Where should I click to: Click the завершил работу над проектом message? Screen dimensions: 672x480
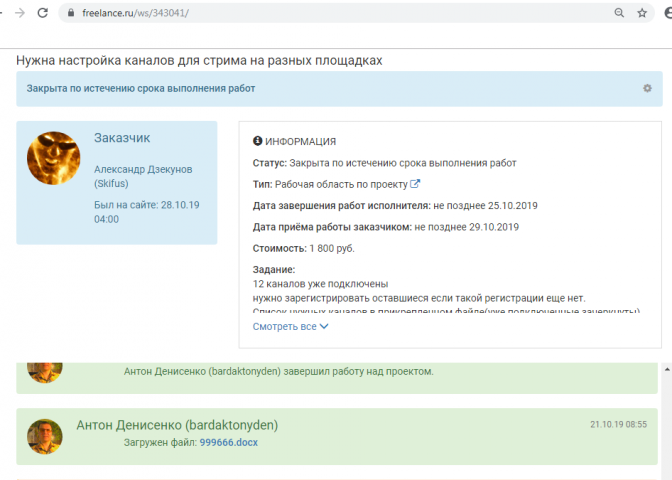(x=279, y=372)
